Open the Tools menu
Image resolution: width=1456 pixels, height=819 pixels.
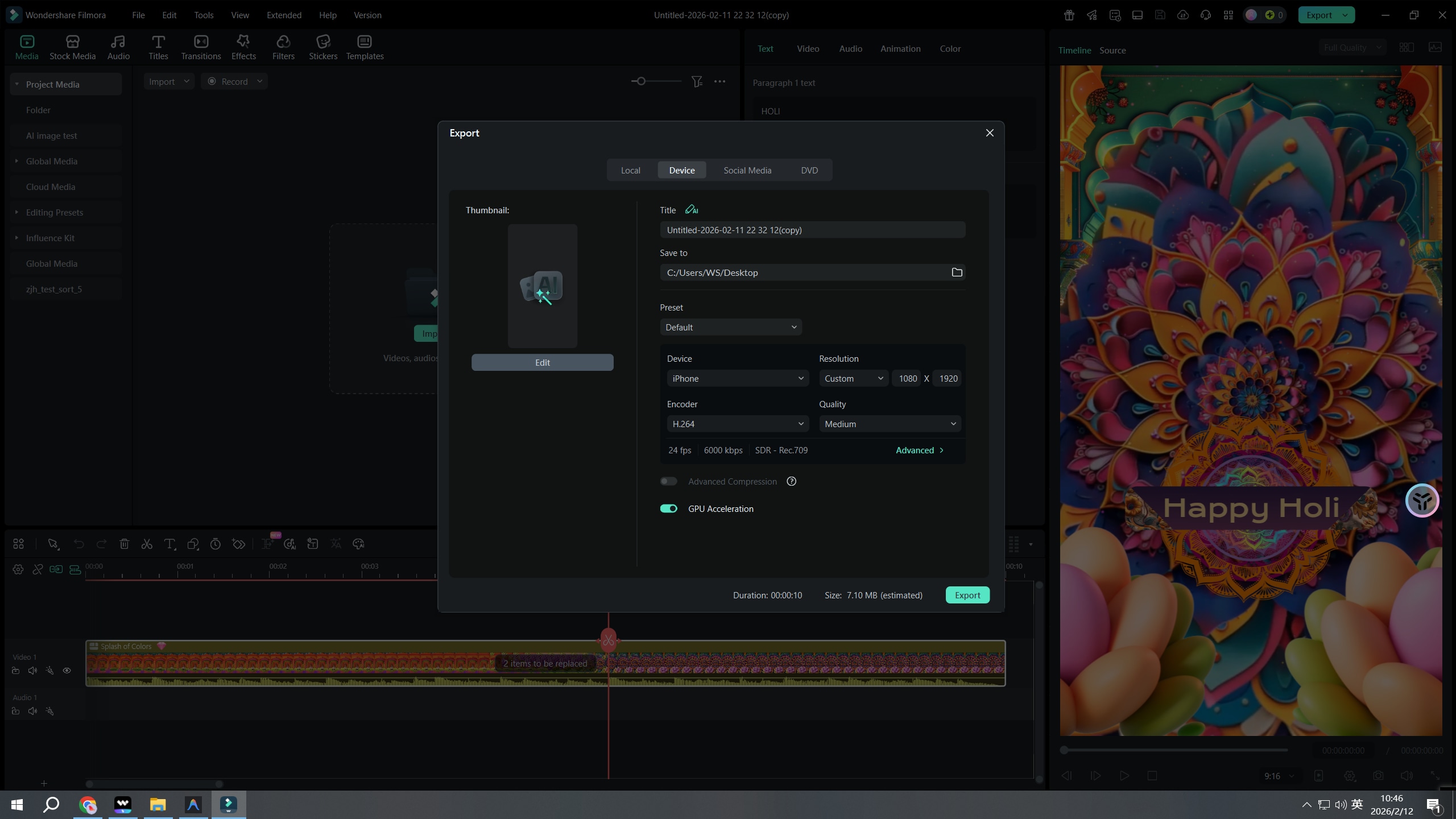(204, 15)
